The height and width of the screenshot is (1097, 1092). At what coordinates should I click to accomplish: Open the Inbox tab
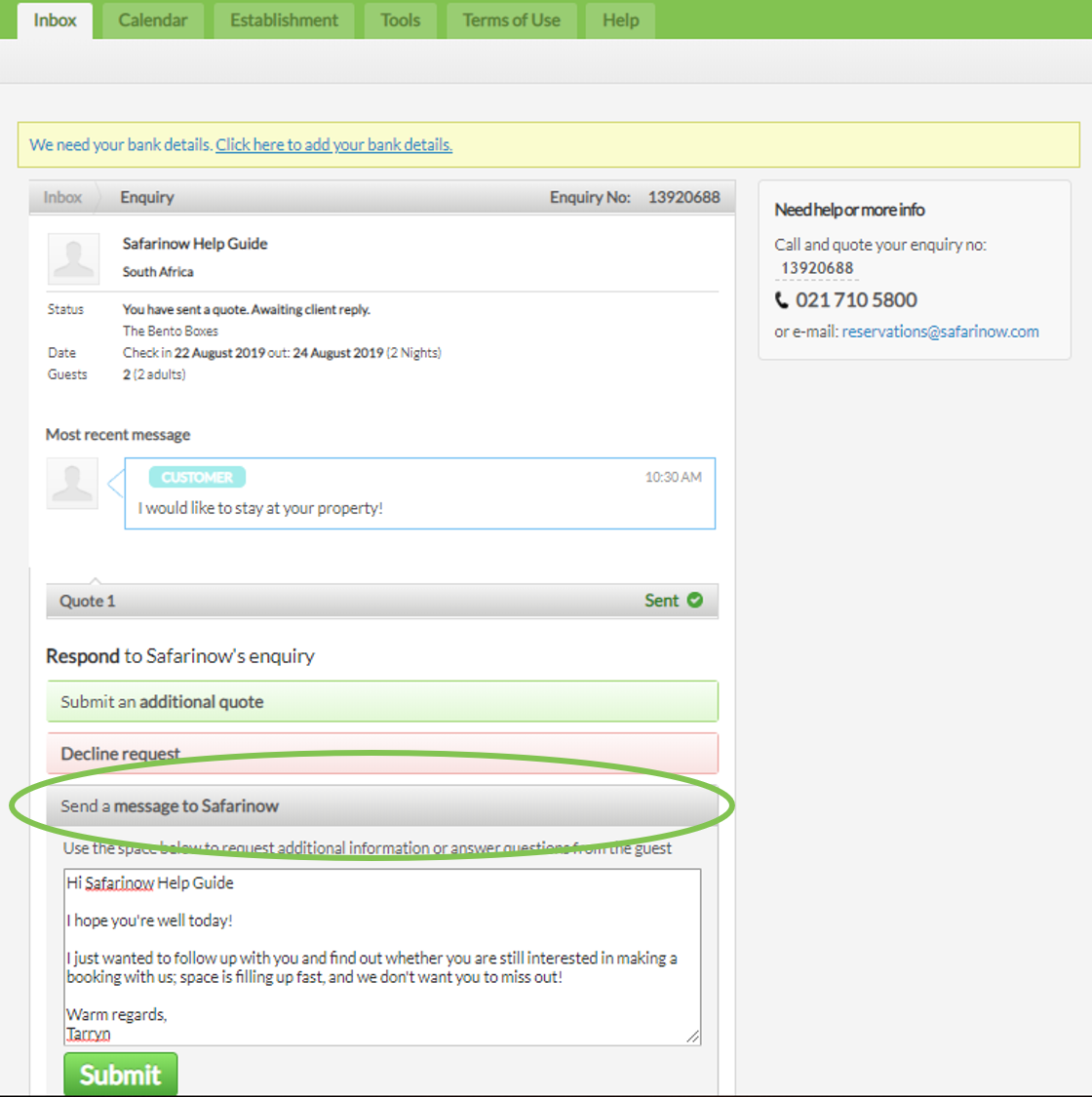[55, 20]
